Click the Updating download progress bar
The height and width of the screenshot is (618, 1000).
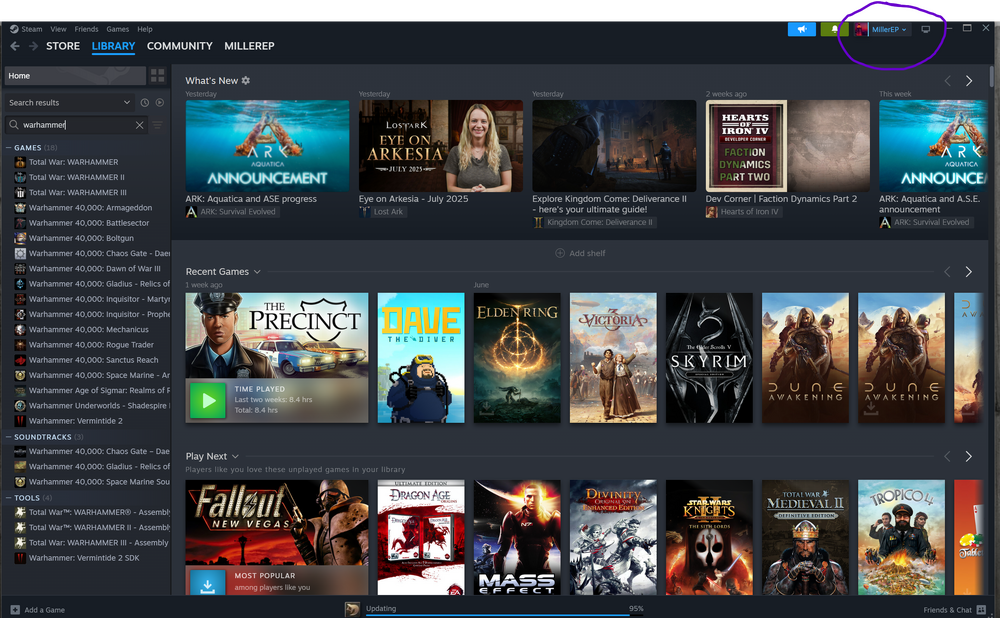[502, 614]
